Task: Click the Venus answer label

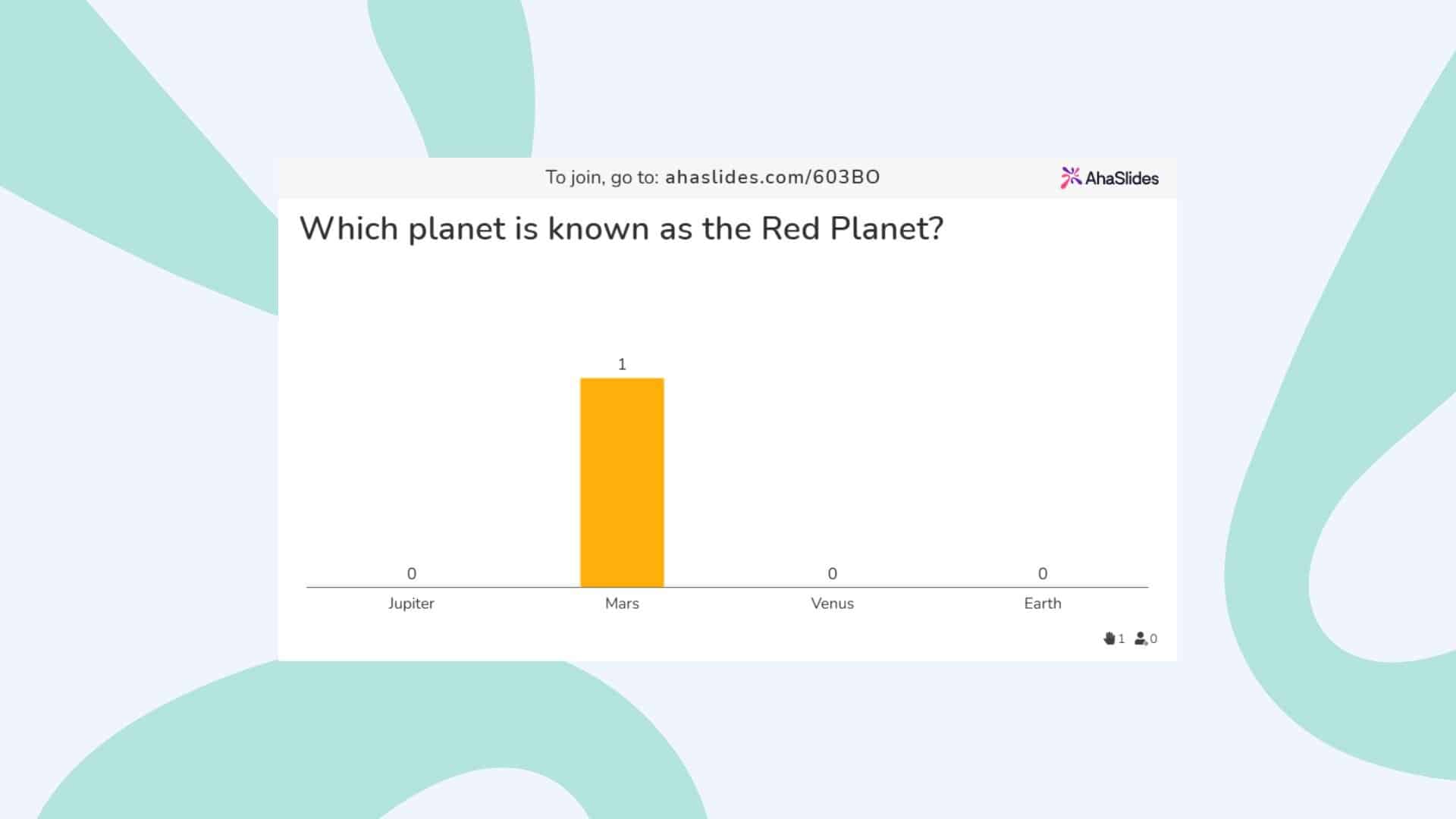Action: click(x=832, y=604)
